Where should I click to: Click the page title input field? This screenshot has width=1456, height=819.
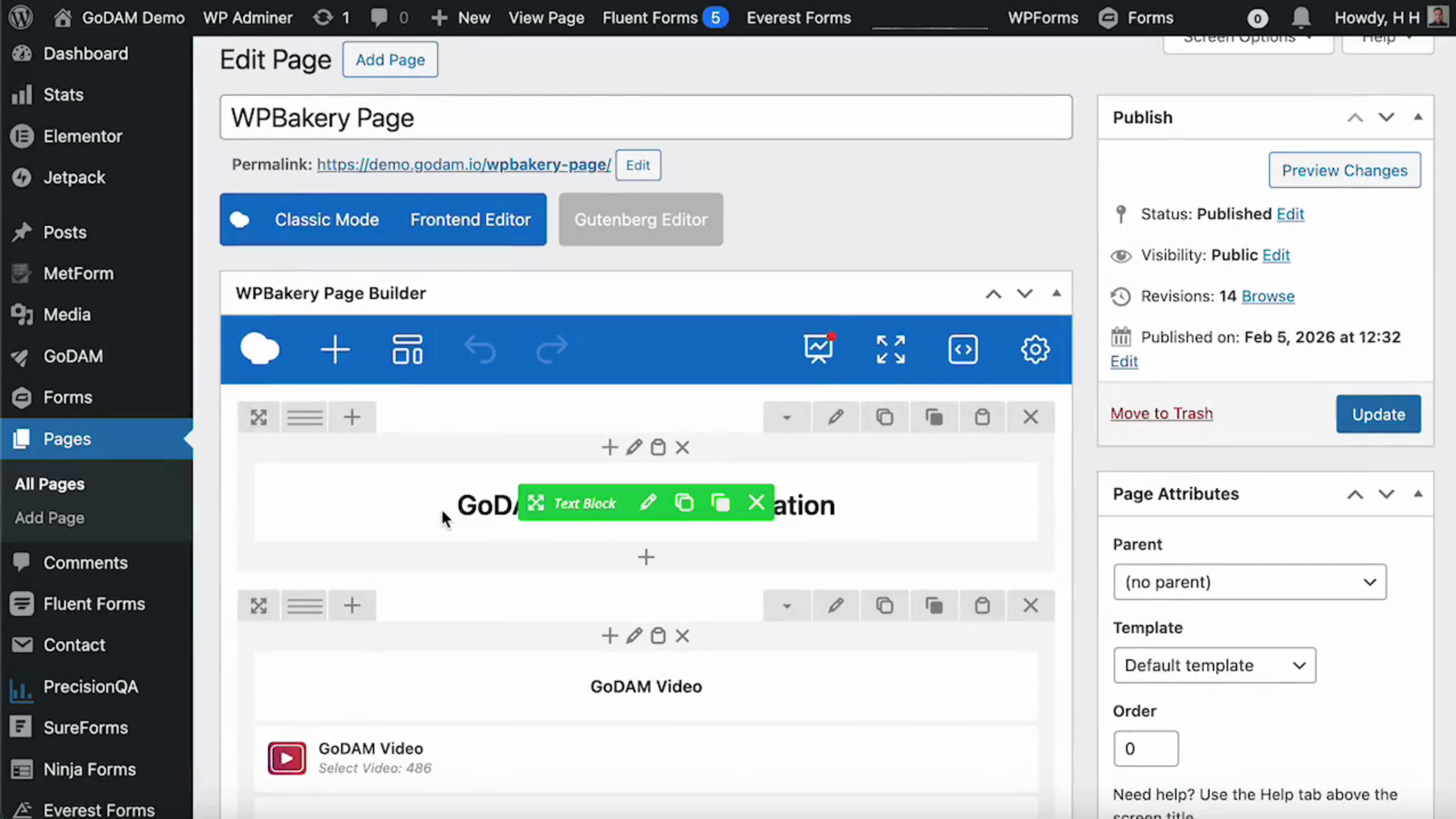[645, 118]
